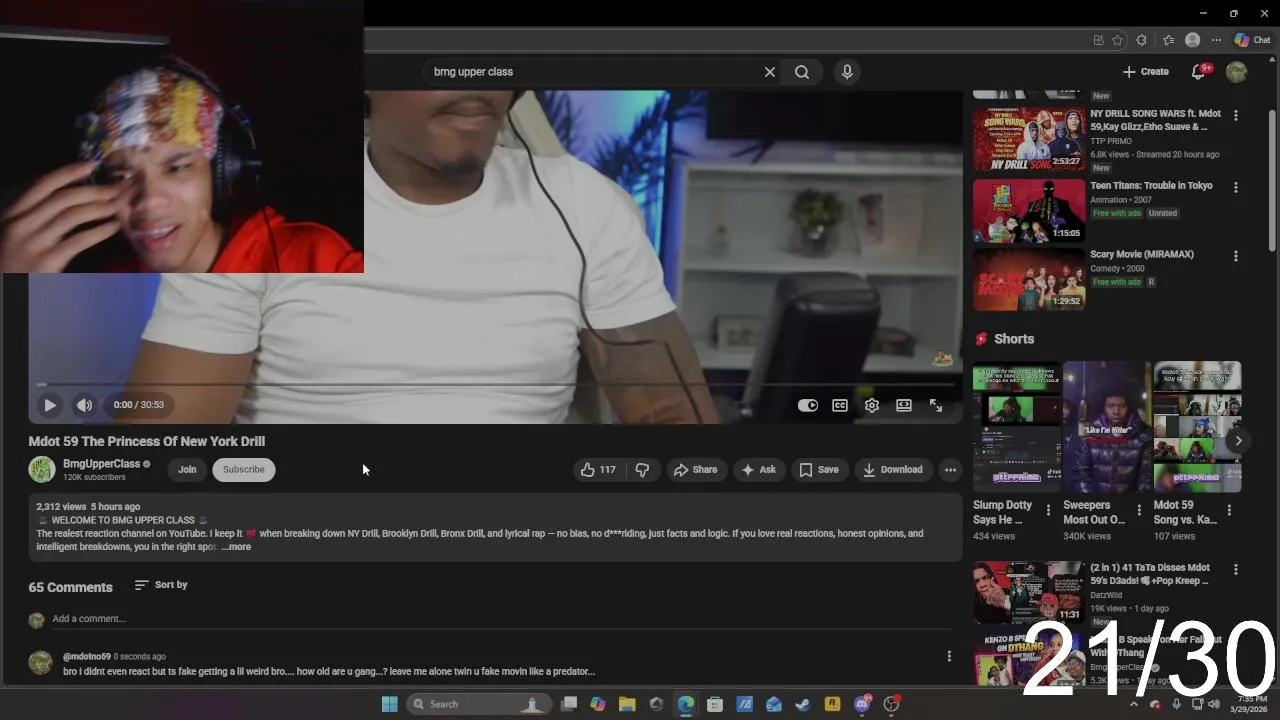Open Teen Titans: Trouble in Tokyo title
Viewport: 1280px width, 720px height.
pyautogui.click(x=1151, y=186)
